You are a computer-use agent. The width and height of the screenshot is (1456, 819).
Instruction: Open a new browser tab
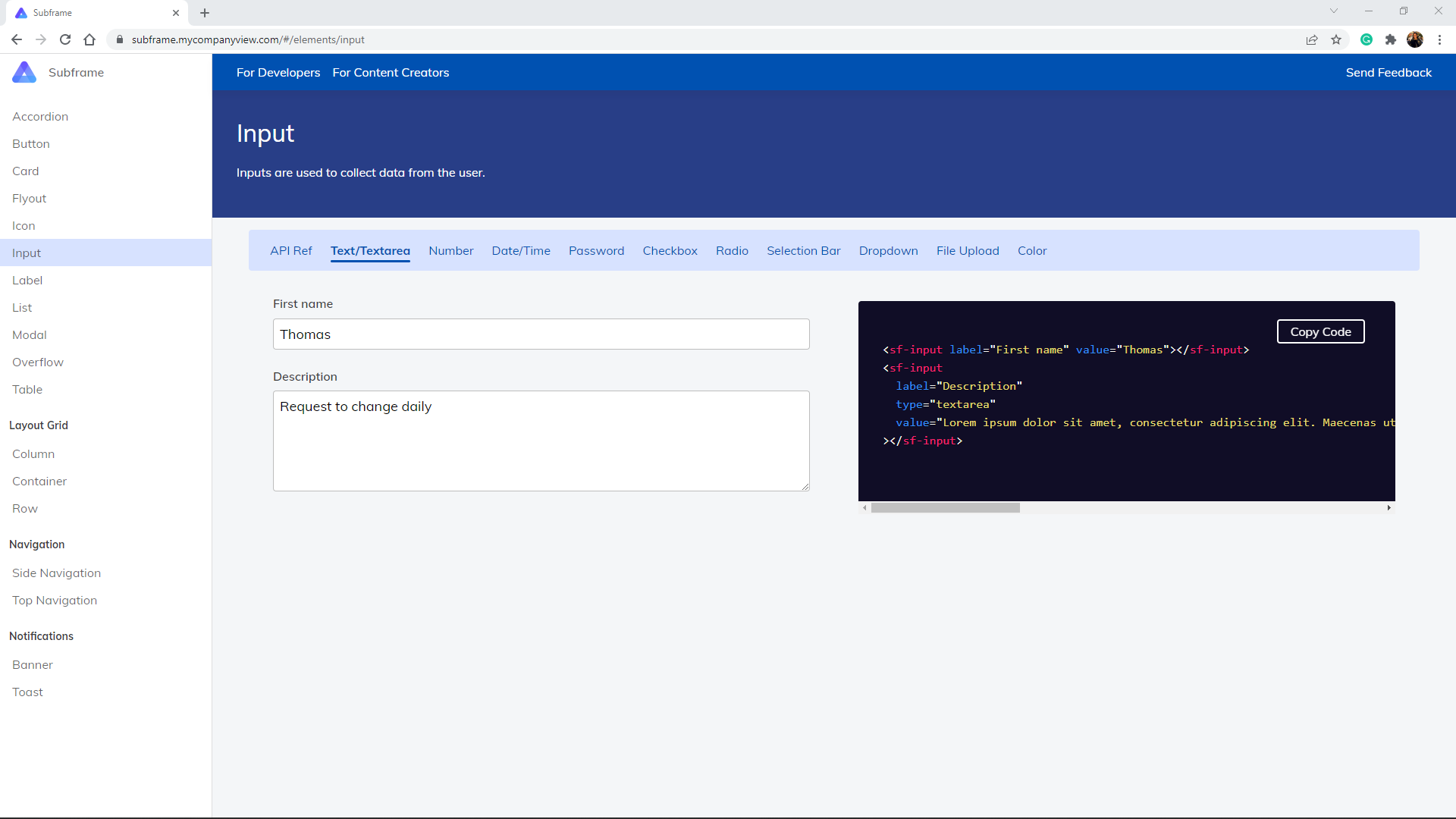pyautogui.click(x=205, y=13)
